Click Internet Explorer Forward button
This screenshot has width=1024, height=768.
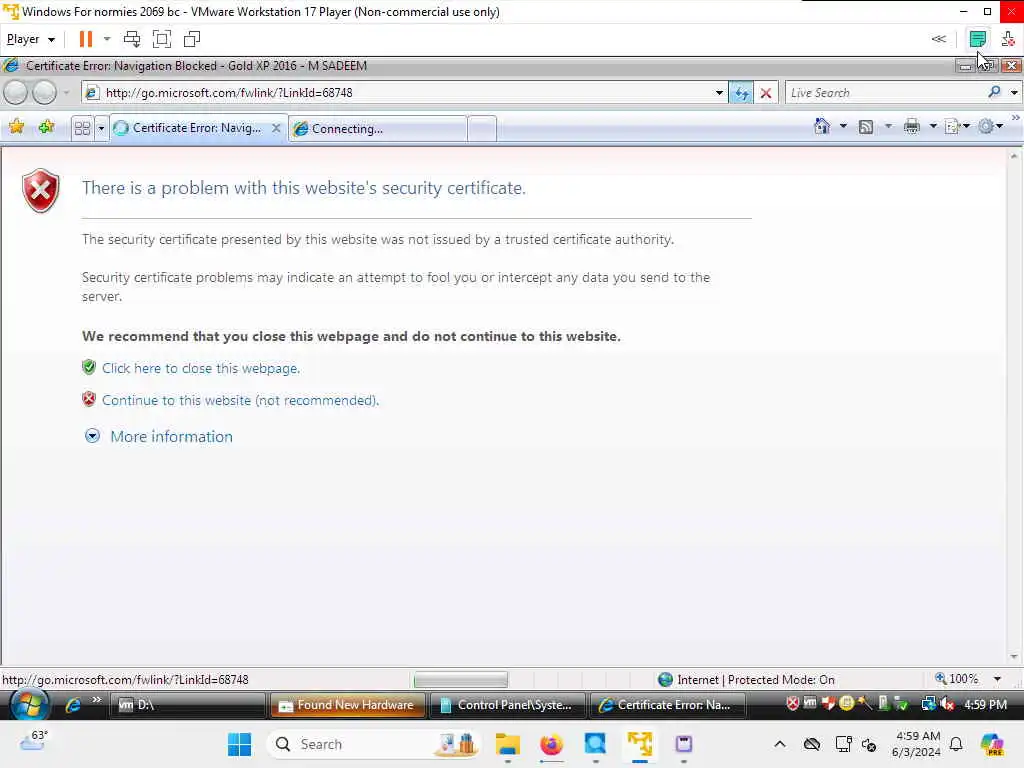click(44, 93)
